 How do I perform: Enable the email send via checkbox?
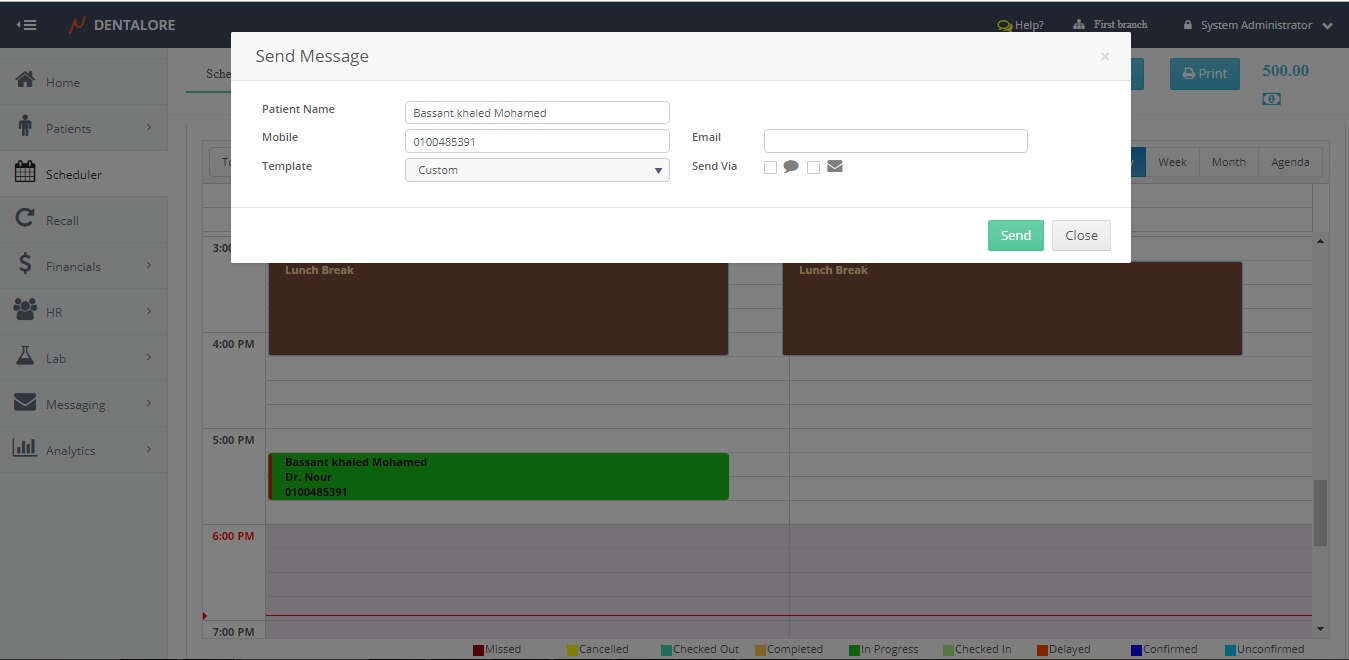pos(813,167)
